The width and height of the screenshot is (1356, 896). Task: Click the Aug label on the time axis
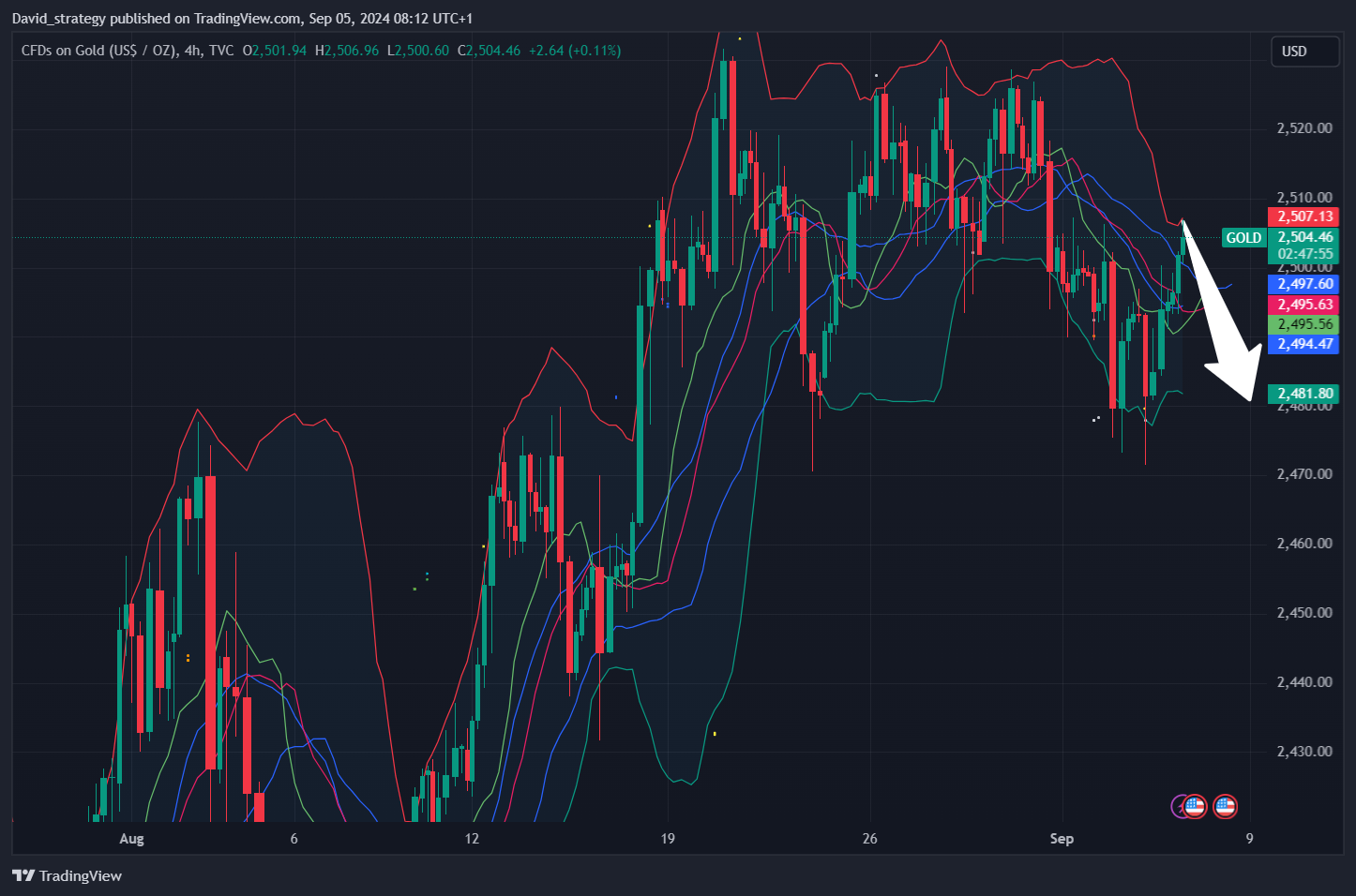coord(132,839)
